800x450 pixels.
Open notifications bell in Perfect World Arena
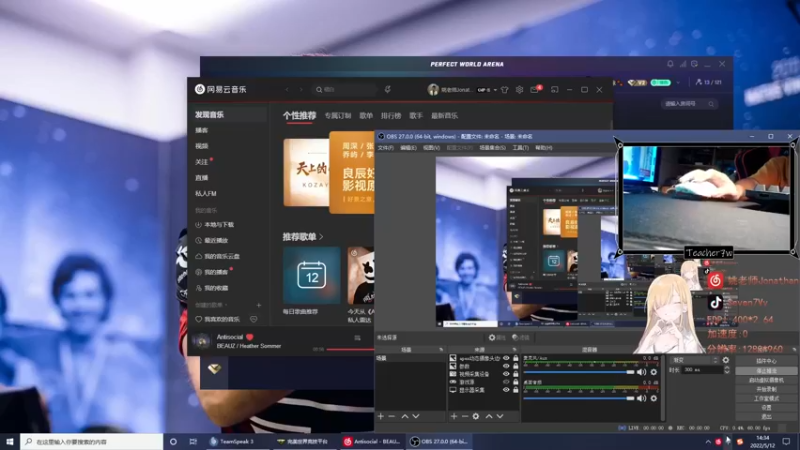[x=670, y=64]
